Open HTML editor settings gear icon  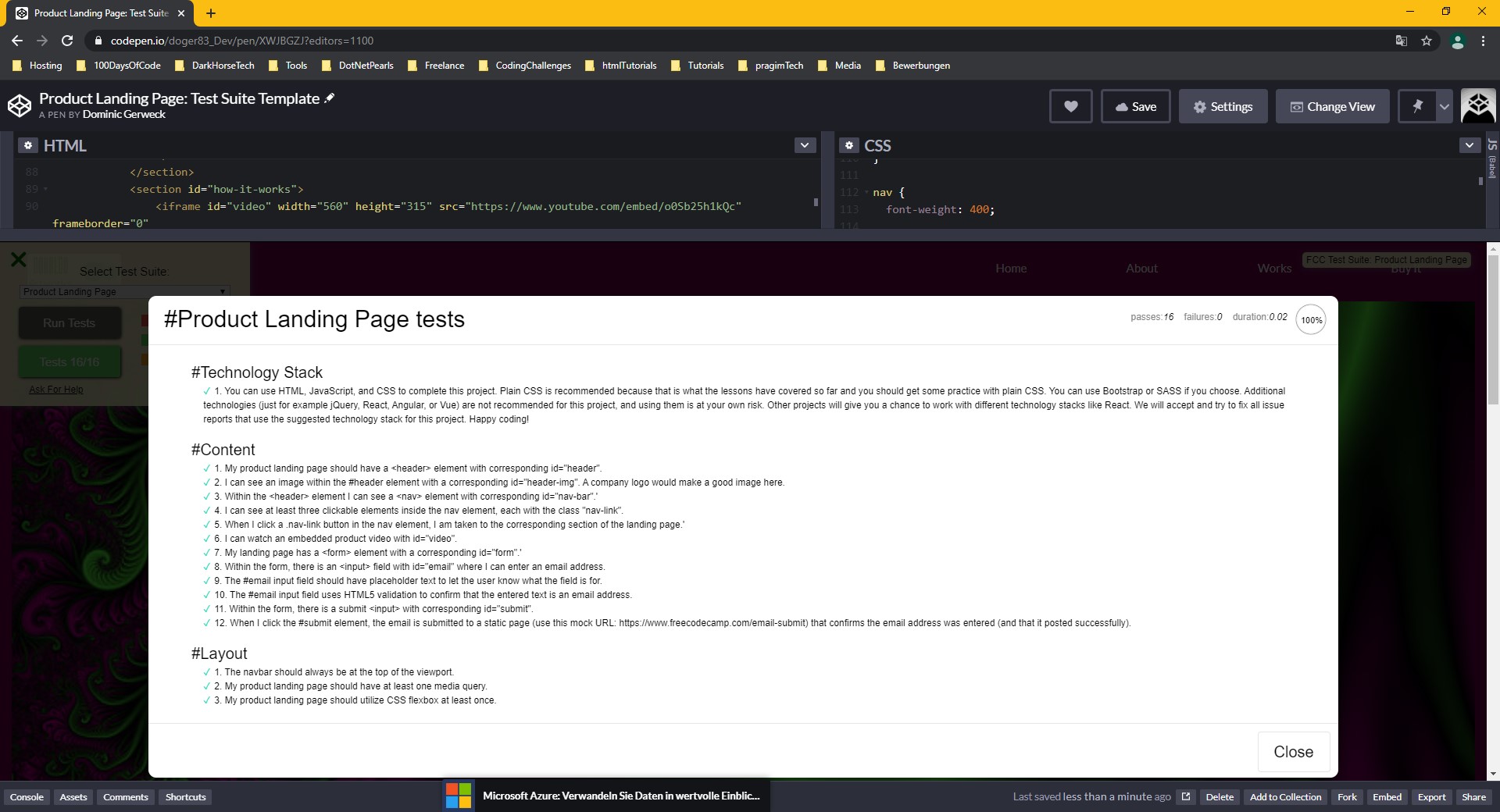(x=28, y=146)
